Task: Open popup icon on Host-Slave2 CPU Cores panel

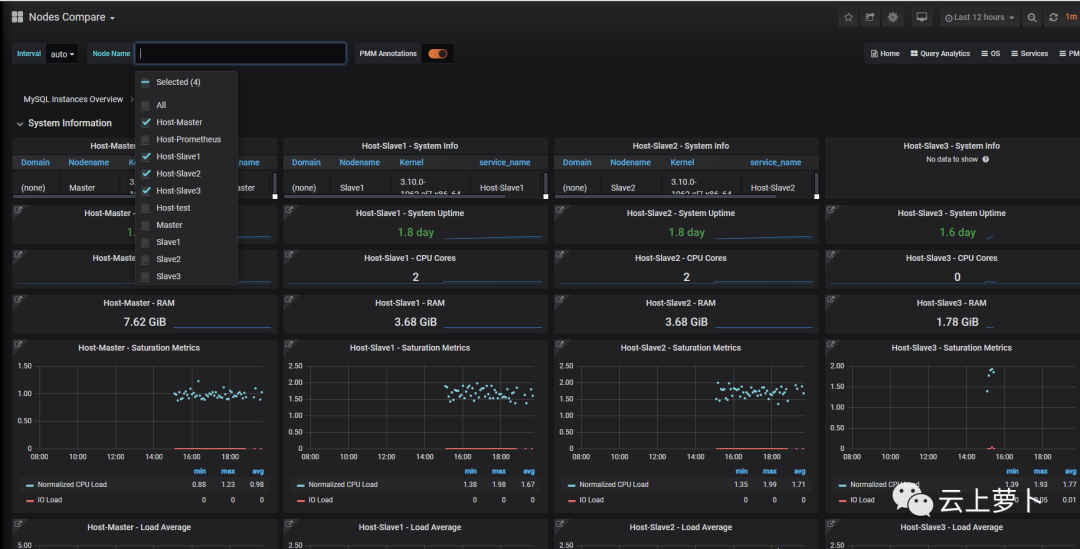Action: 560,255
